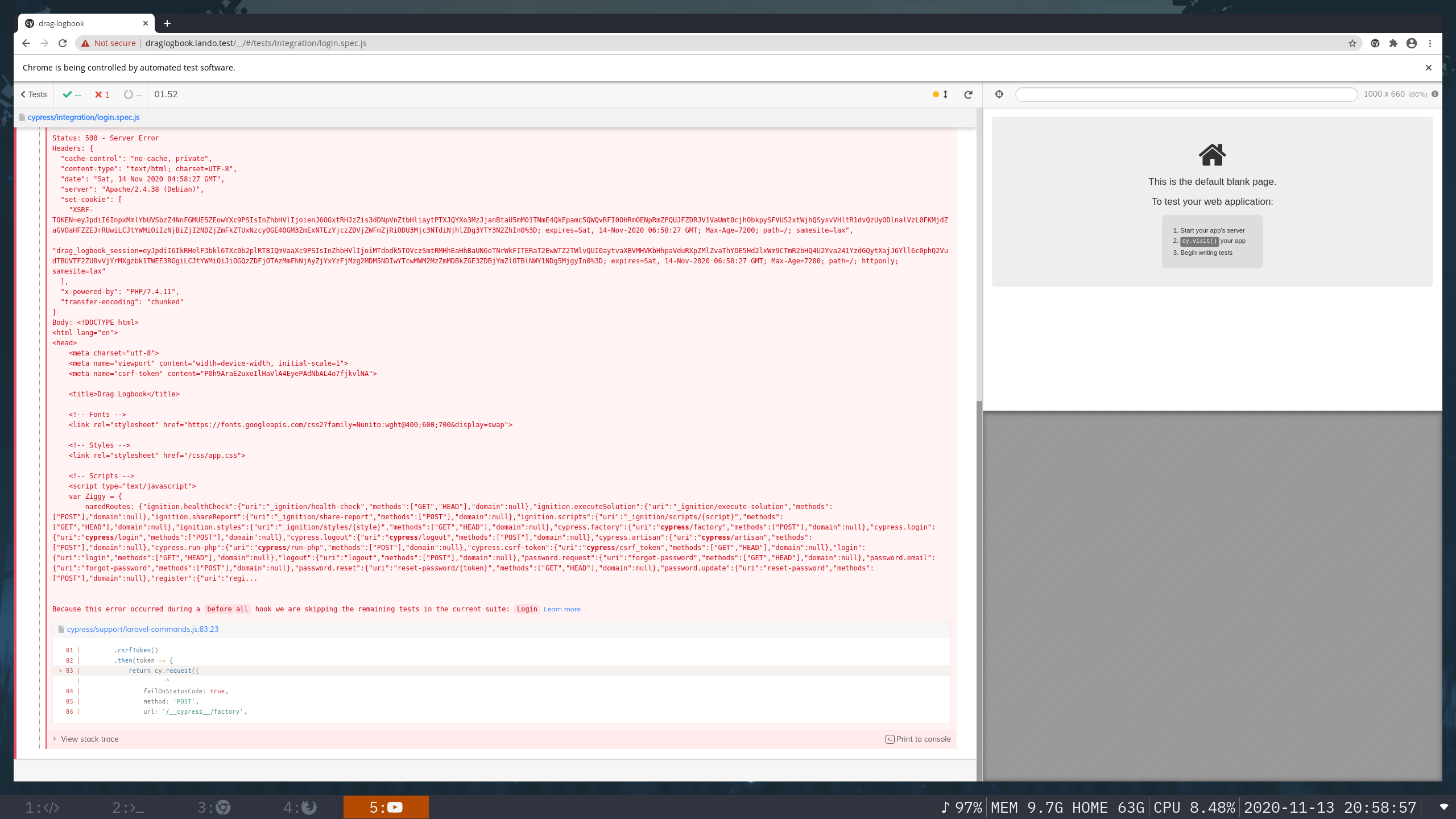Open Chrome's three-dot menu

pyautogui.click(x=1430, y=43)
